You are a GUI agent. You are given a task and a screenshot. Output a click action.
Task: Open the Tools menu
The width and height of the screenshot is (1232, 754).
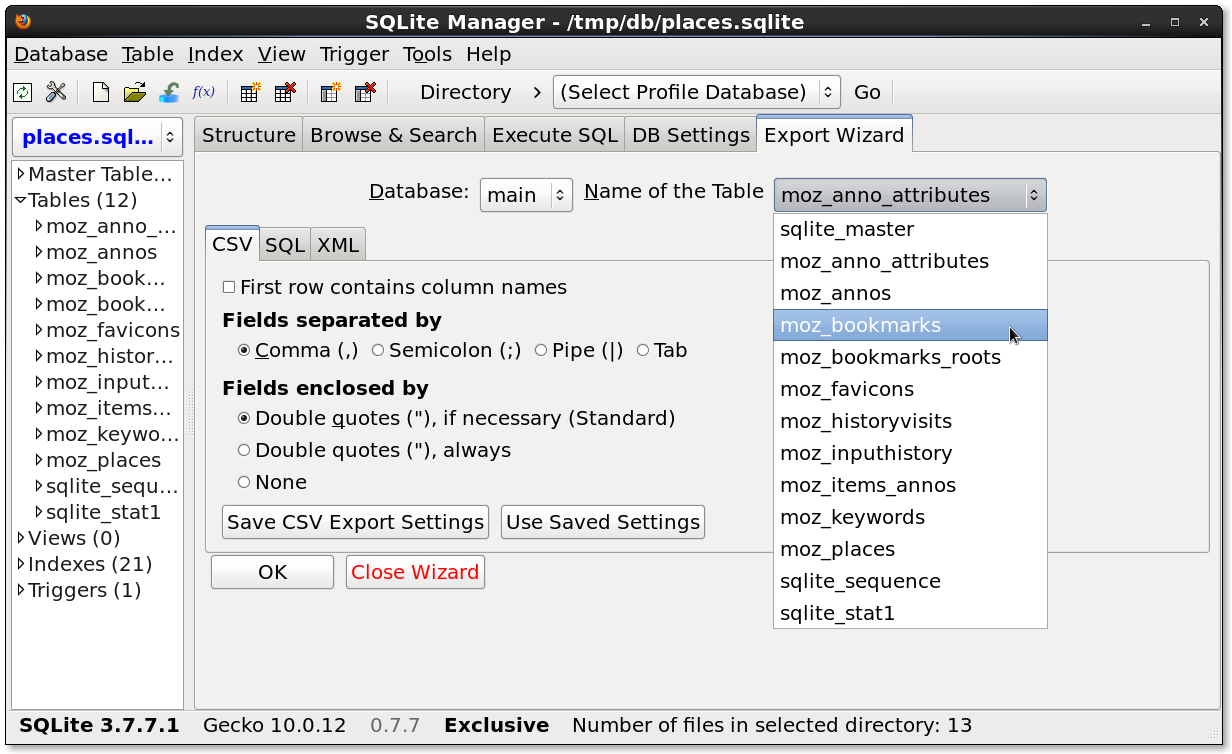428,54
